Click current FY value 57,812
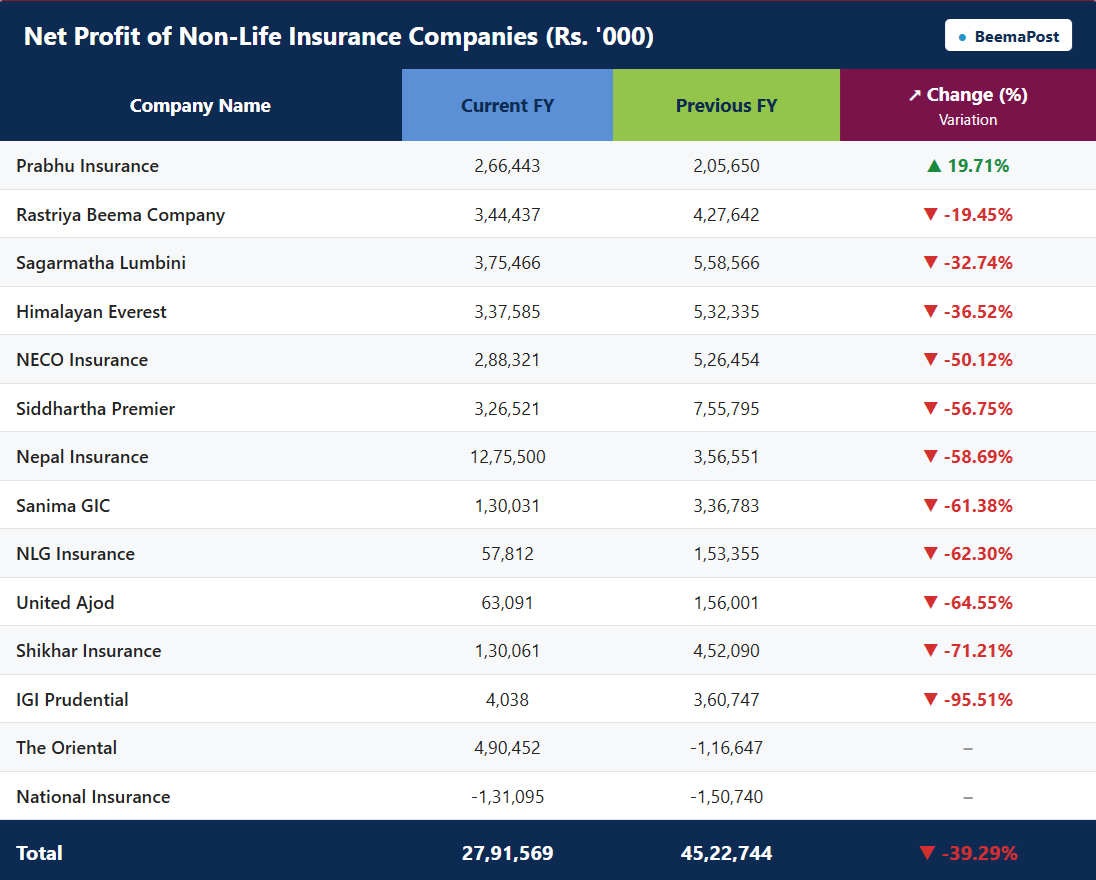The width and height of the screenshot is (1096, 880). pyautogui.click(x=507, y=554)
